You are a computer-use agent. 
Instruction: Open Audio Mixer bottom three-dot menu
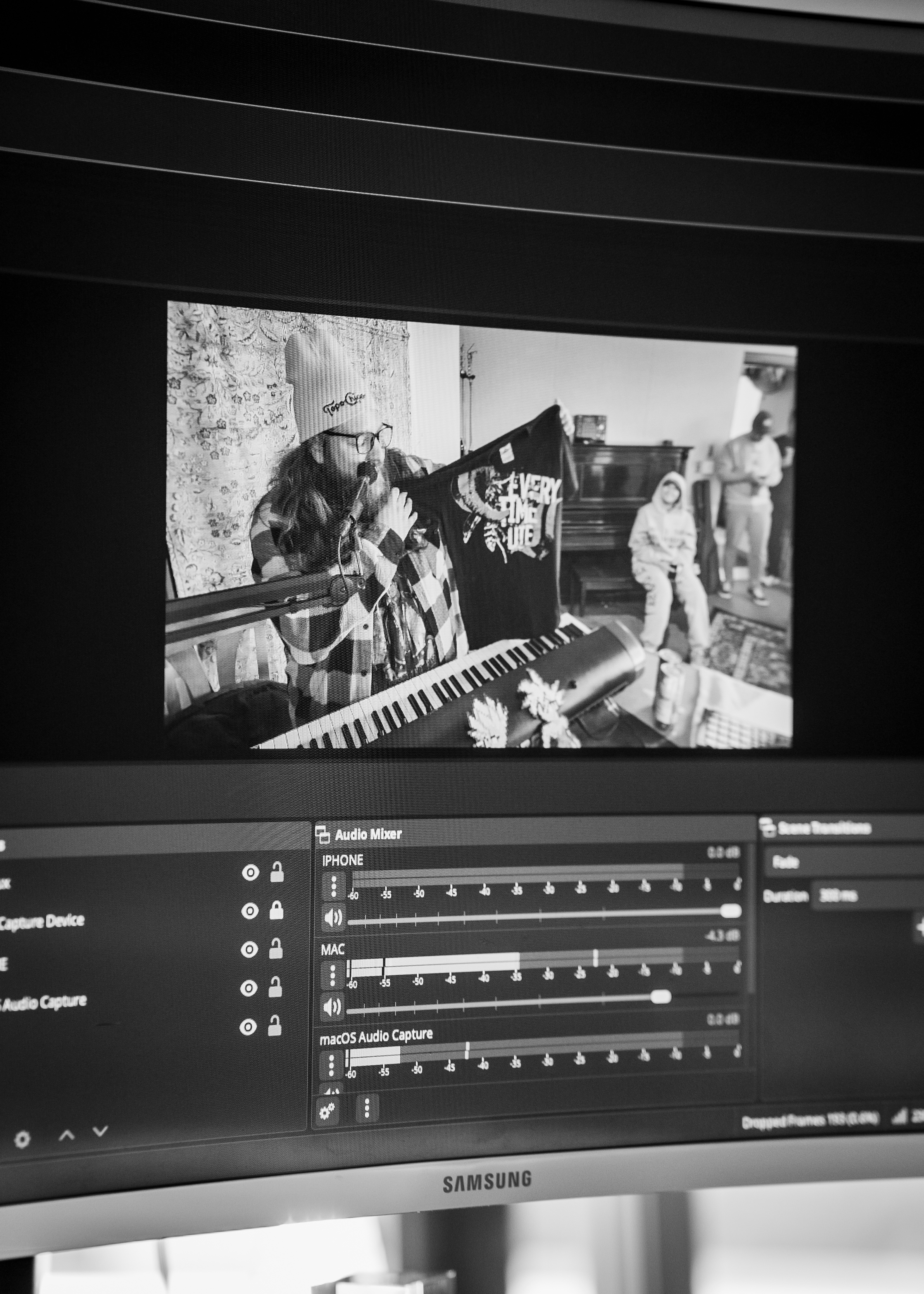[x=367, y=1108]
